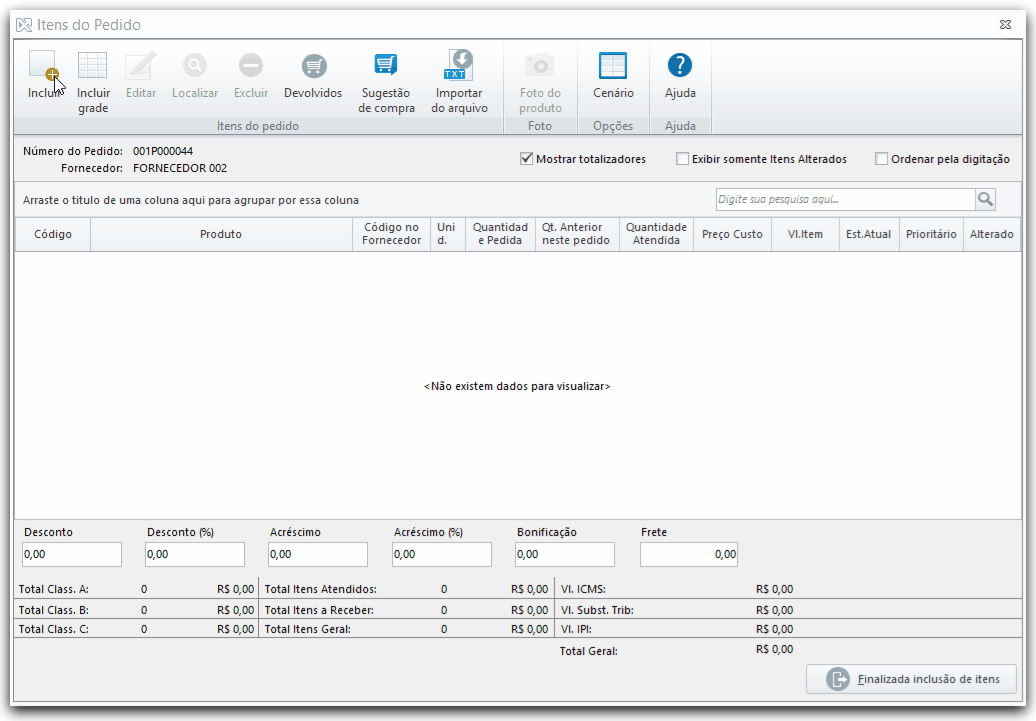The image size is (1036, 721).
Task: Click FORNECEDOR 002 supplier text
Action: [x=180, y=169]
